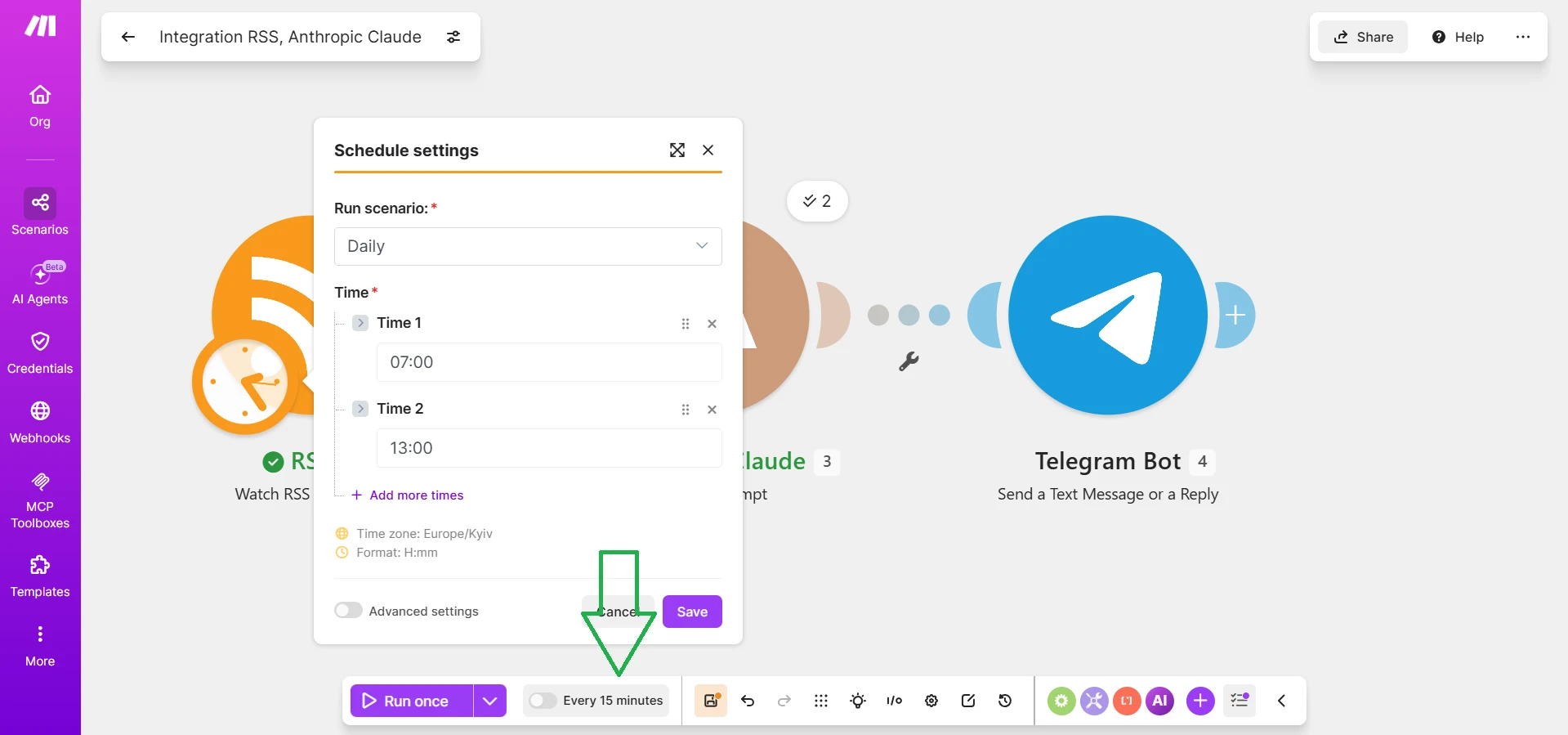1568x735 pixels.
Task: Click the red text parser icon
Action: tap(1127, 701)
